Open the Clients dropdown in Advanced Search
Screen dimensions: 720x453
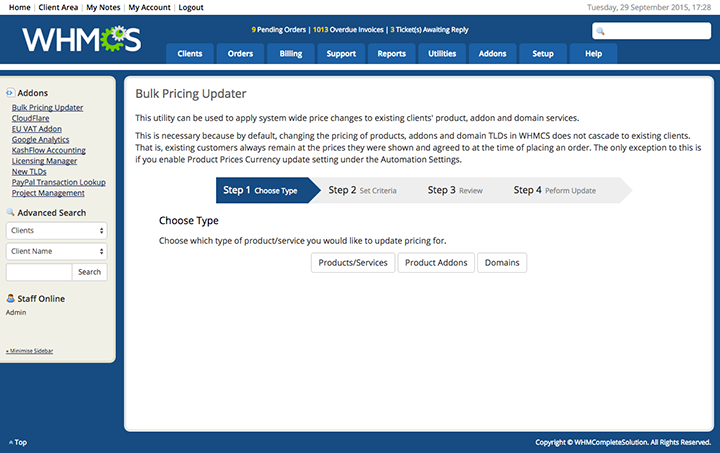(56, 230)
